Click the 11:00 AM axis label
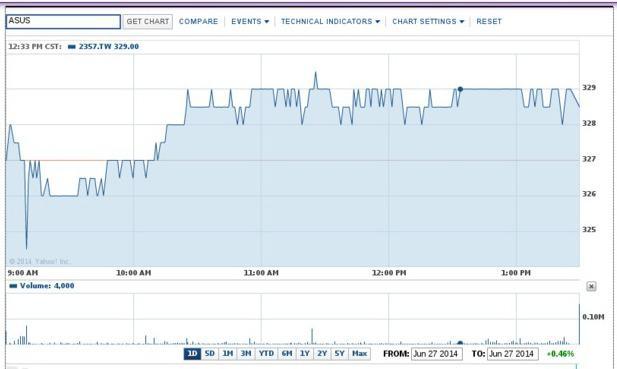Screen dimensions: 617x369 pos(261,273)
